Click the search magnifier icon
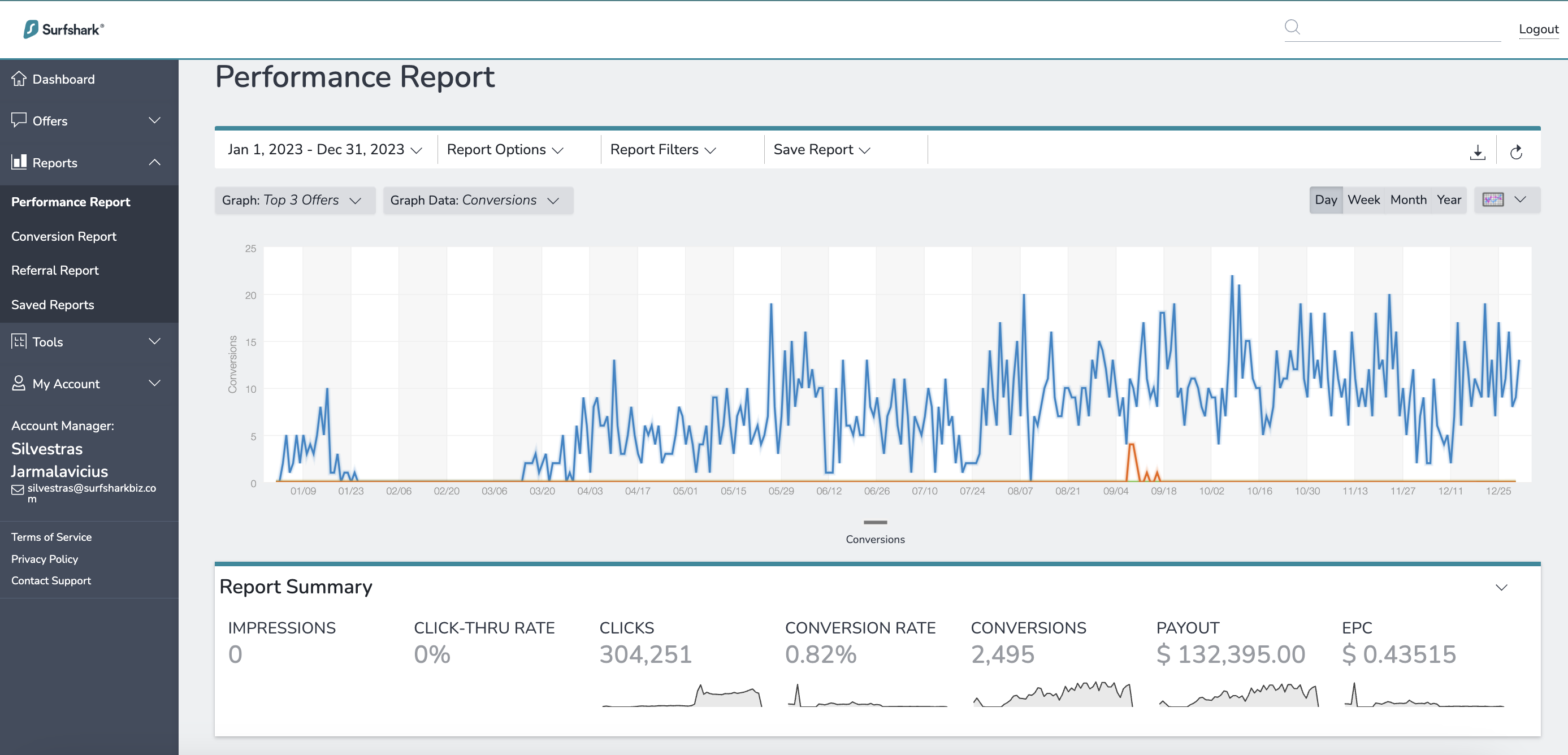The image size is (1568, 755). click(1292, 27)
